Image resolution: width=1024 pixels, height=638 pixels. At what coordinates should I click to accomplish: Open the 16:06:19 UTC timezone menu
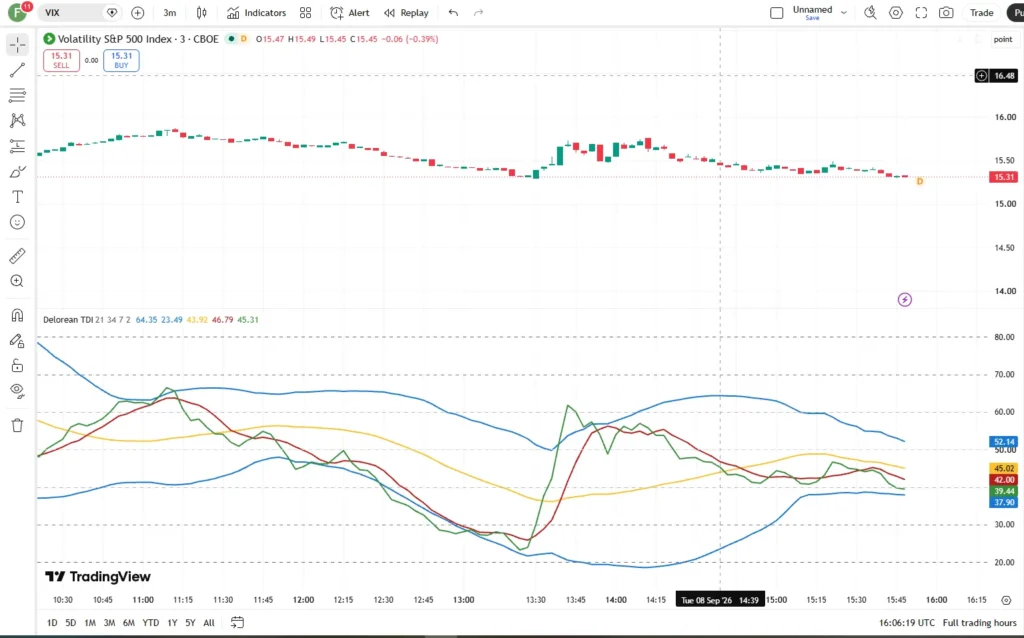coord(906,623)
